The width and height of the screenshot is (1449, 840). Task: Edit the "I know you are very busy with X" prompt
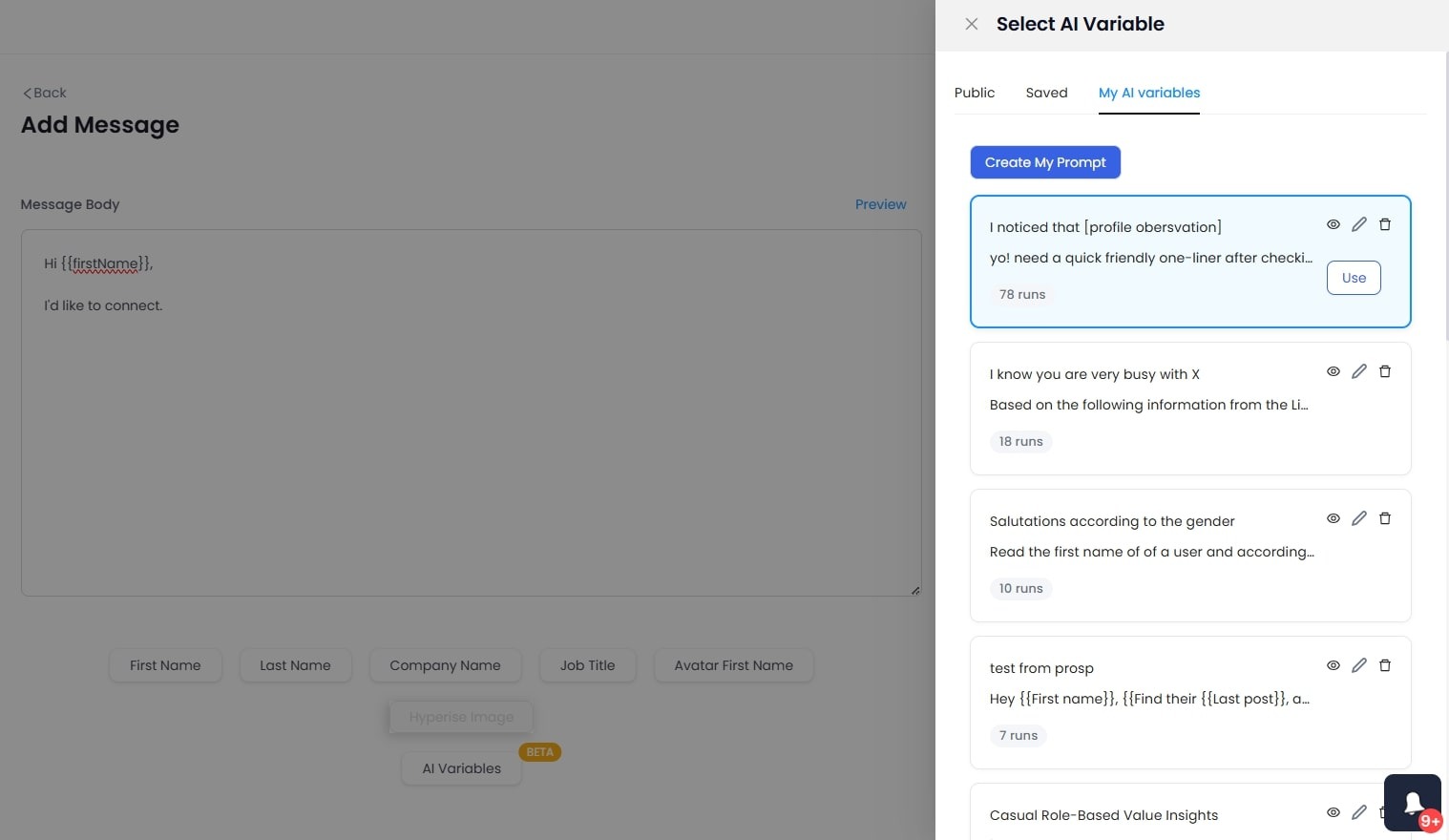click(x=1359, y=371)
